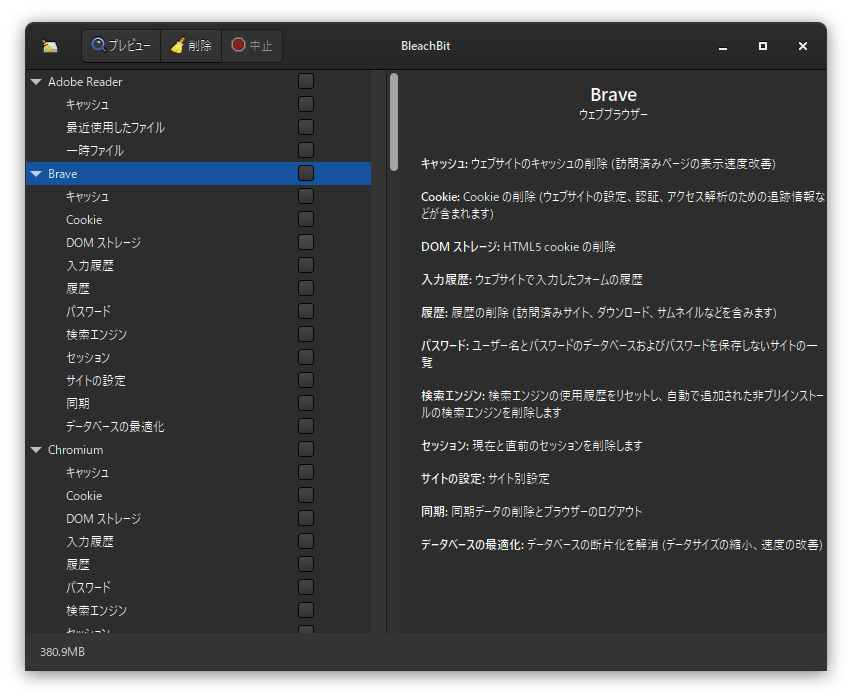
Task: Click the 380.9MB status bar text
Action: pyautogui.click(x=62, y=652)
